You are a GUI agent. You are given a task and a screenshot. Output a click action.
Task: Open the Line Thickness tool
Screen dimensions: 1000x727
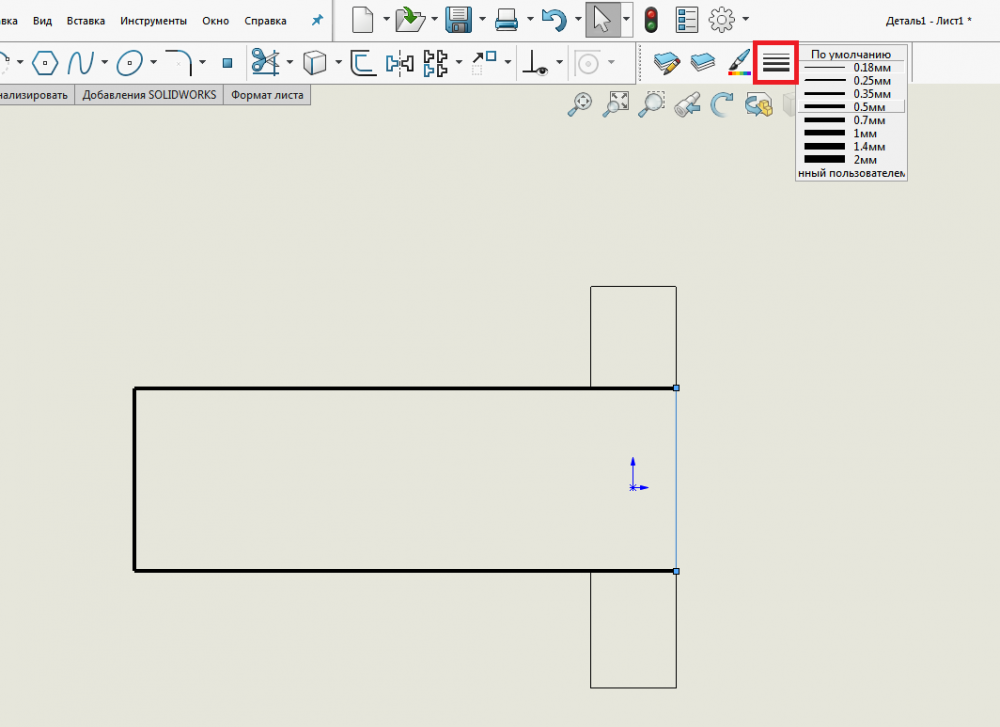[776, 63]
